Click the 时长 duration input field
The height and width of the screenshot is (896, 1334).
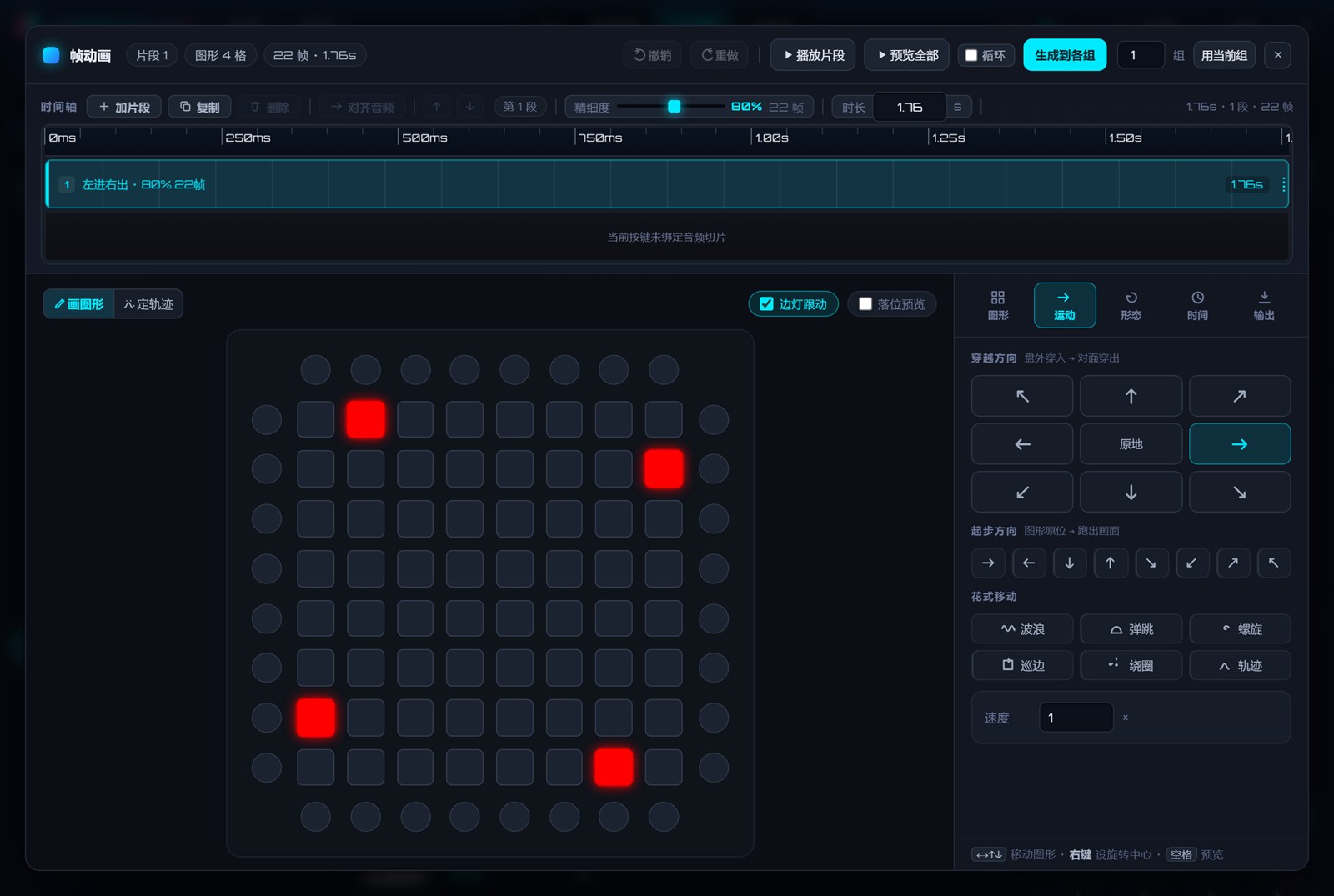tap(910, 107)
